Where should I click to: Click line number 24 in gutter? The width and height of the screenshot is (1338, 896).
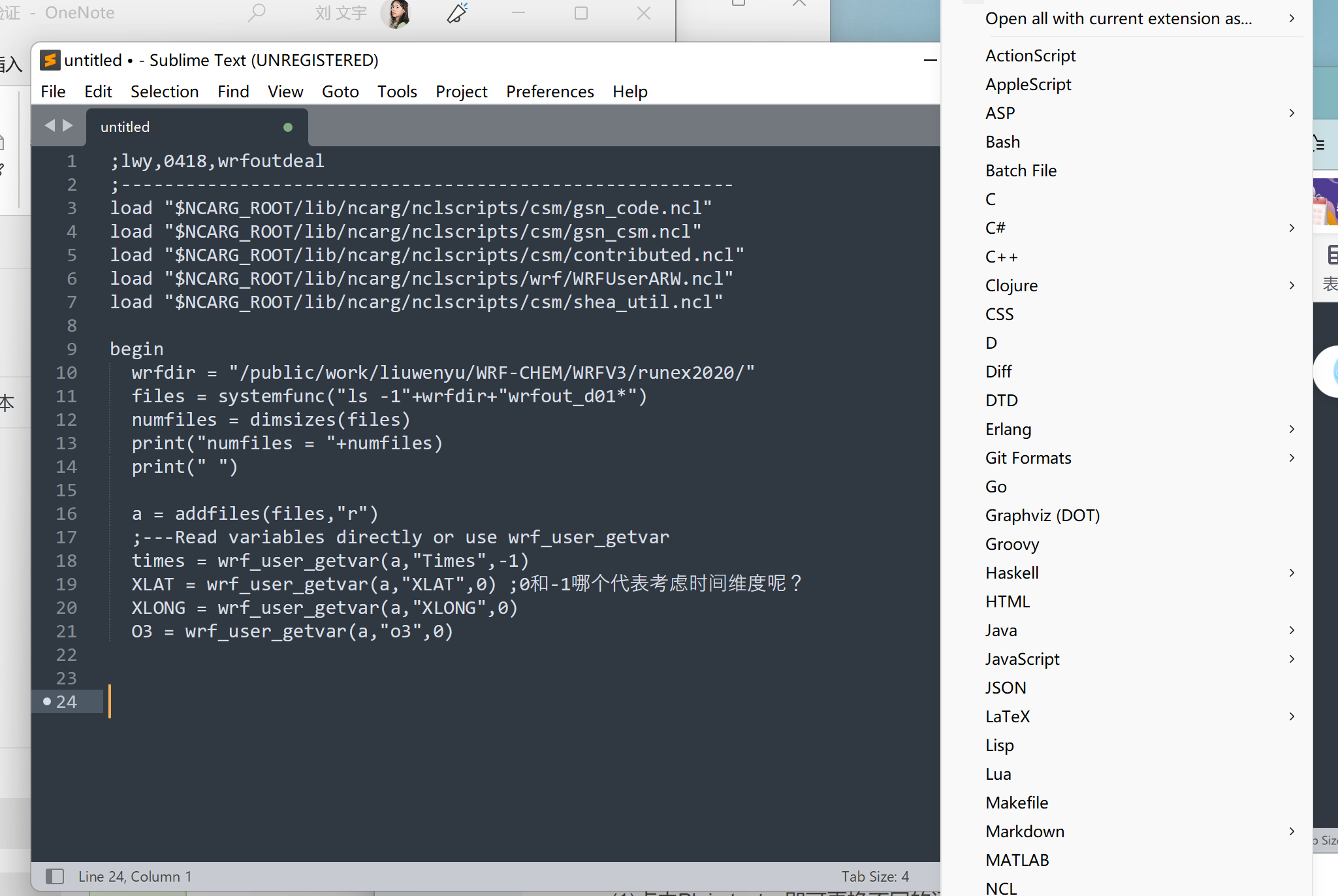67,701
